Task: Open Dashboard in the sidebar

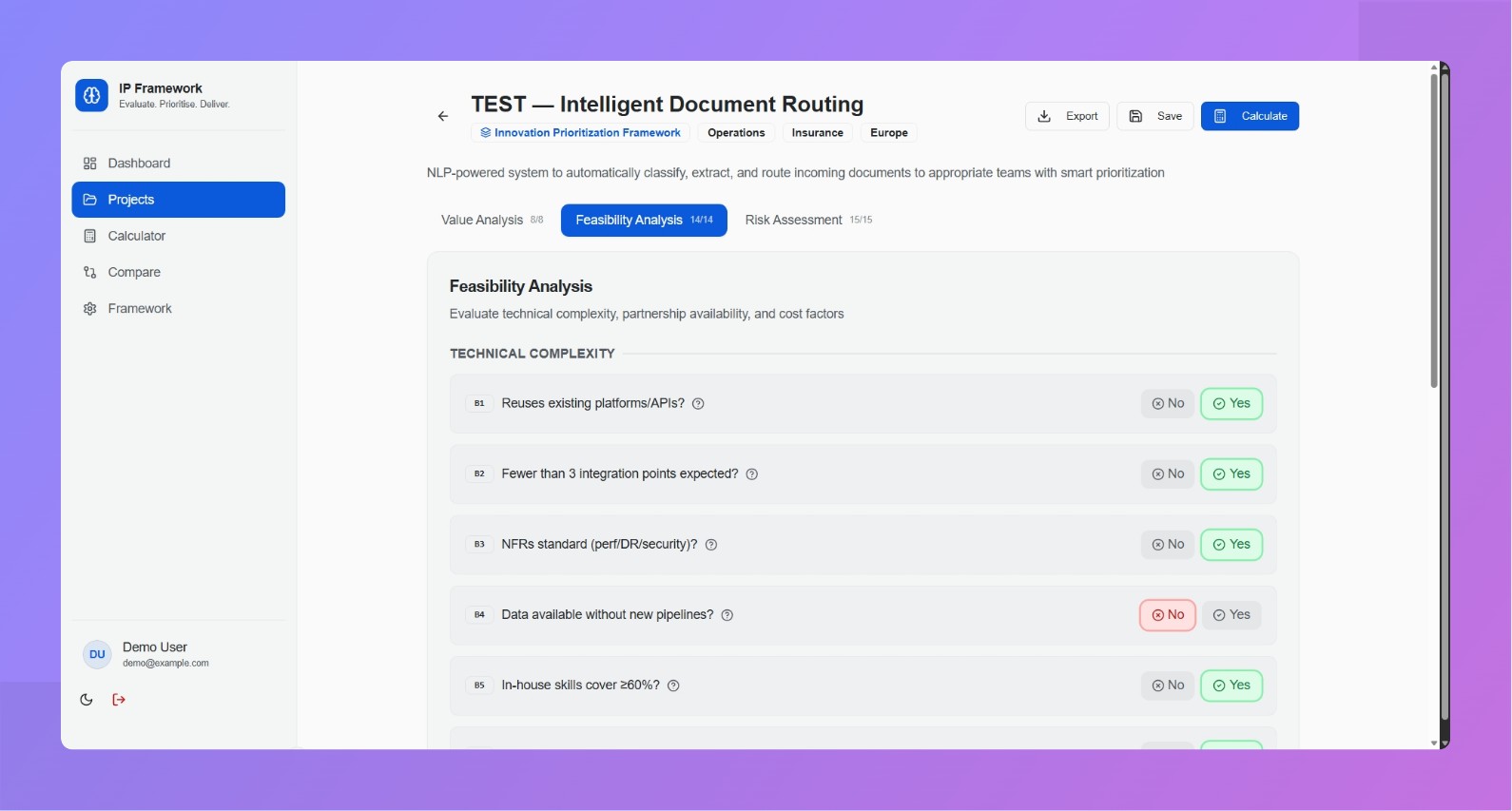Action: coord(139,164)
